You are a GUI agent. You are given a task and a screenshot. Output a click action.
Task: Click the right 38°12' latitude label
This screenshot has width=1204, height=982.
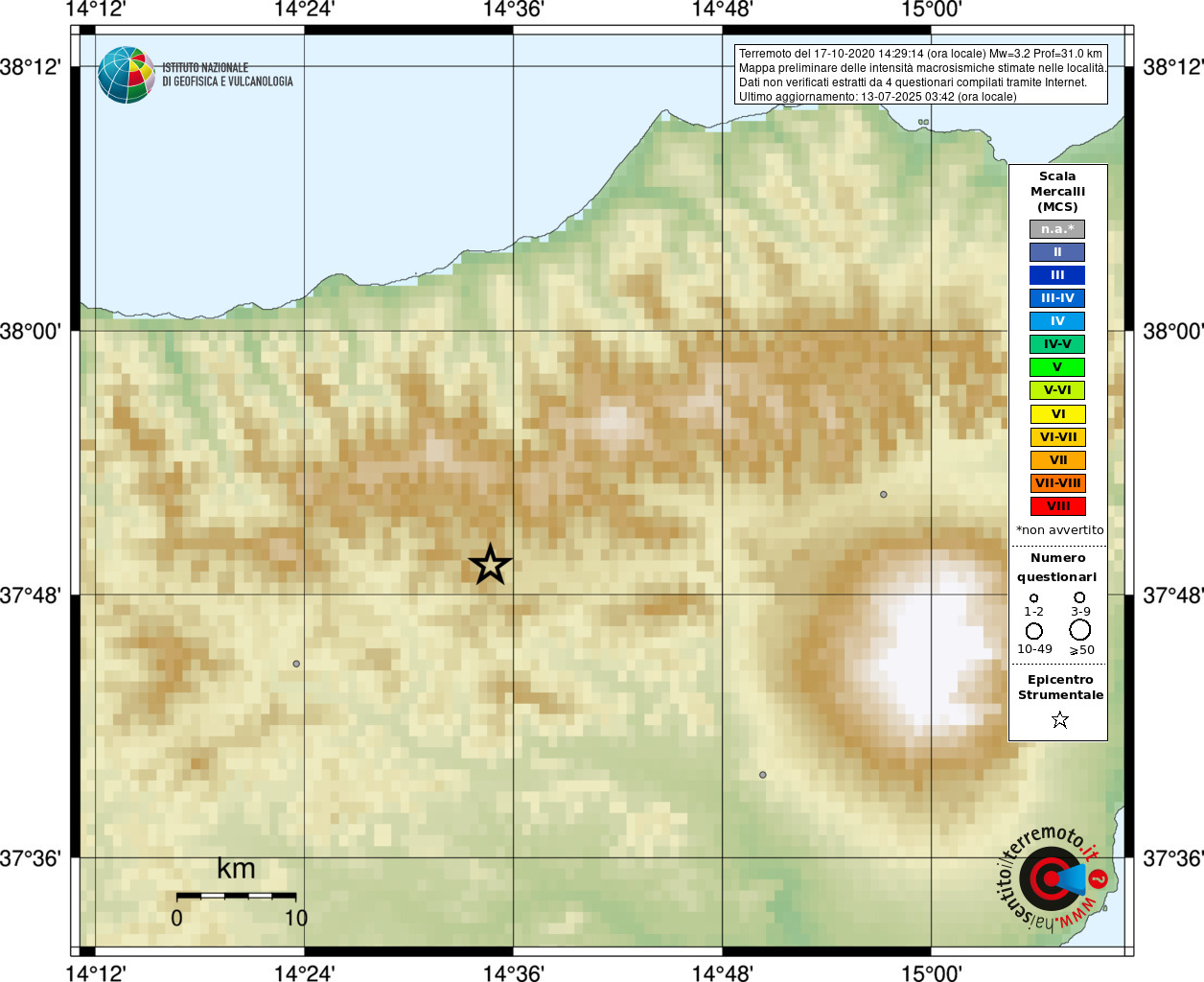click(1173, 67)
